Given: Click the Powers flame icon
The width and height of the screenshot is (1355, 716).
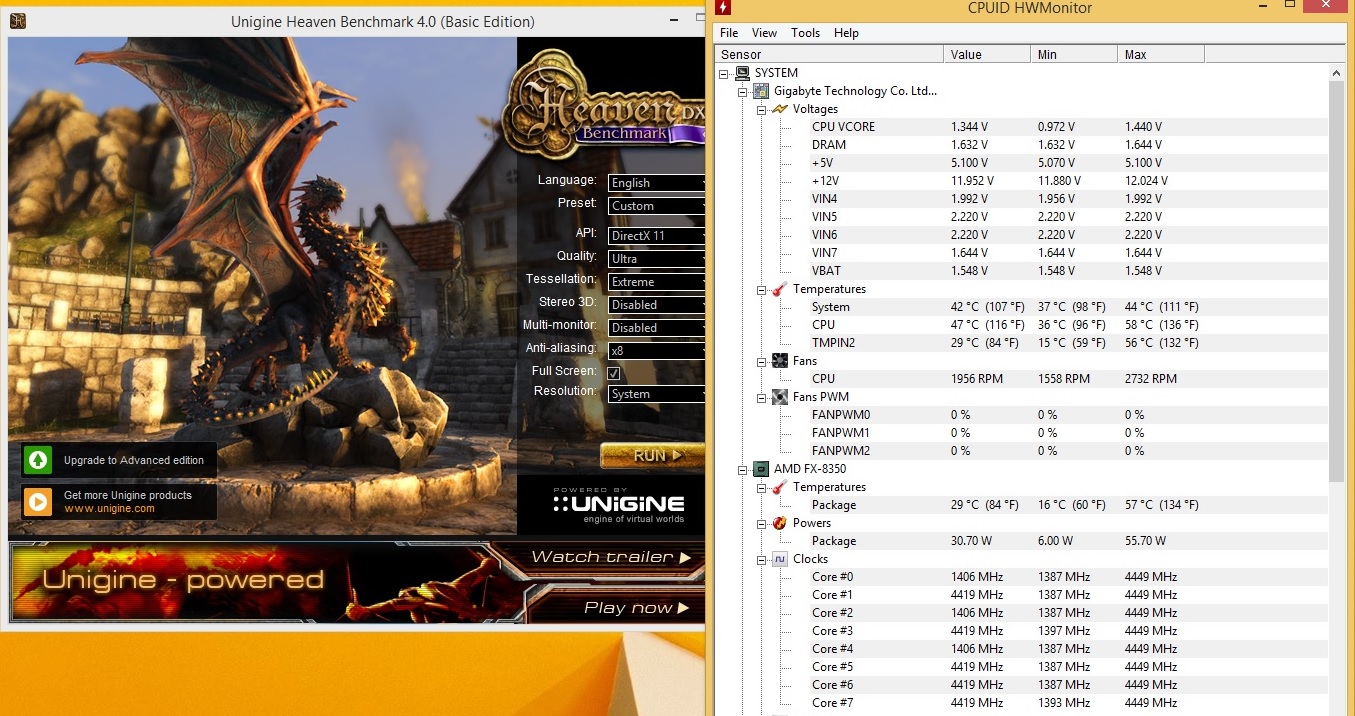Looking at the screenshot, I should [x=780, y=523].
